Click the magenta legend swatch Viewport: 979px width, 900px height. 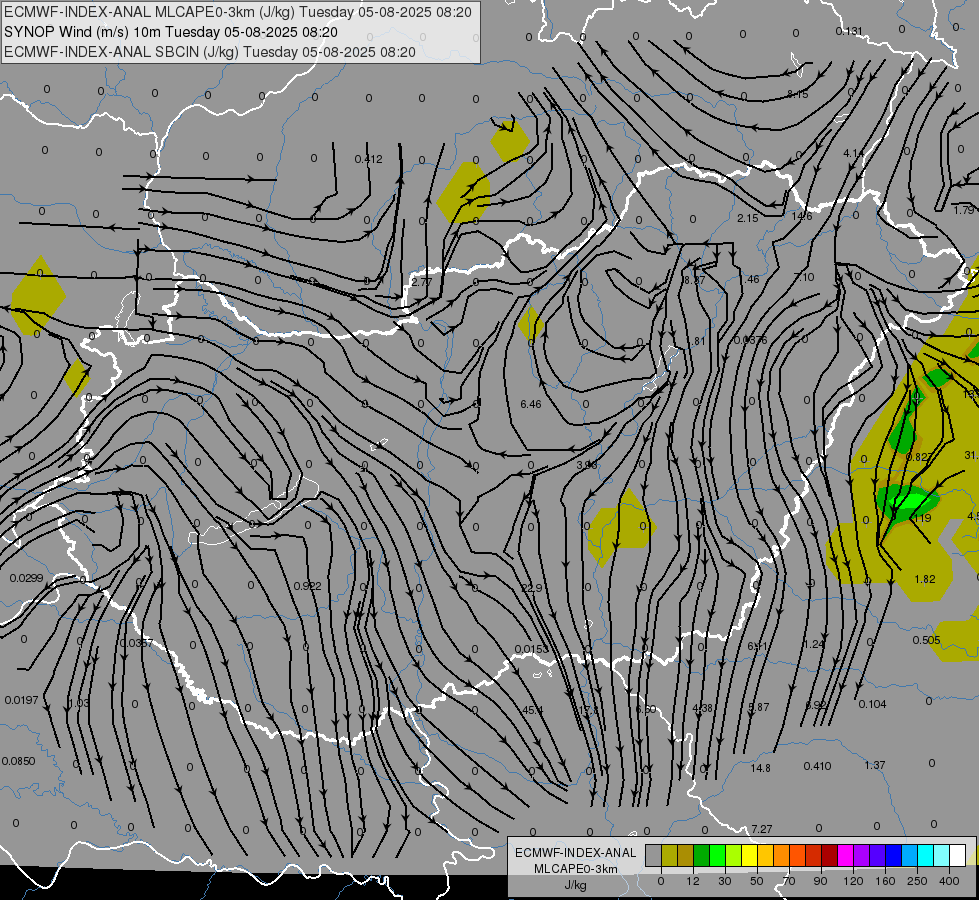845,856
